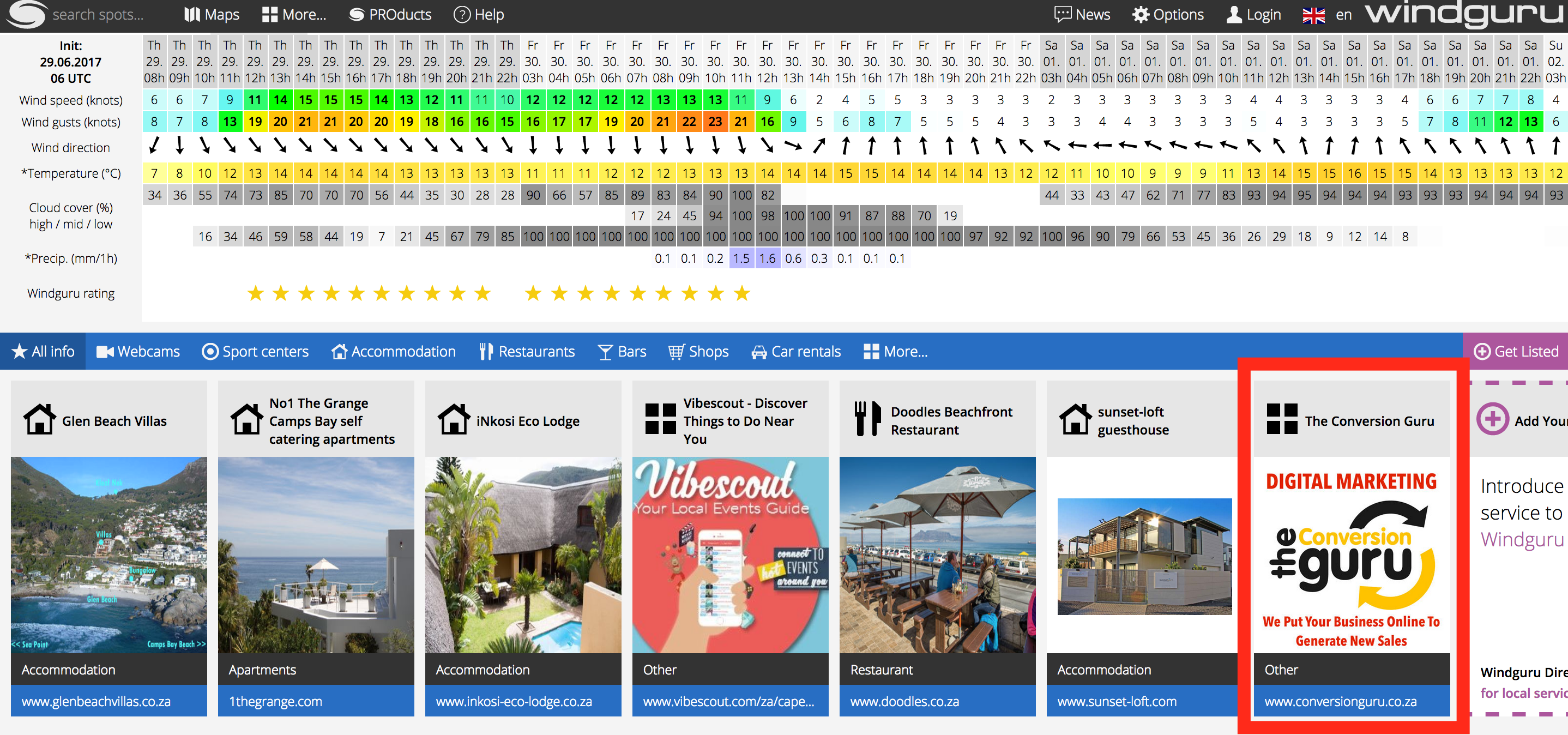Open the Webcams tab
Image resolution: width=1568 pixels, height=735 pixels.
pos(138,351)
